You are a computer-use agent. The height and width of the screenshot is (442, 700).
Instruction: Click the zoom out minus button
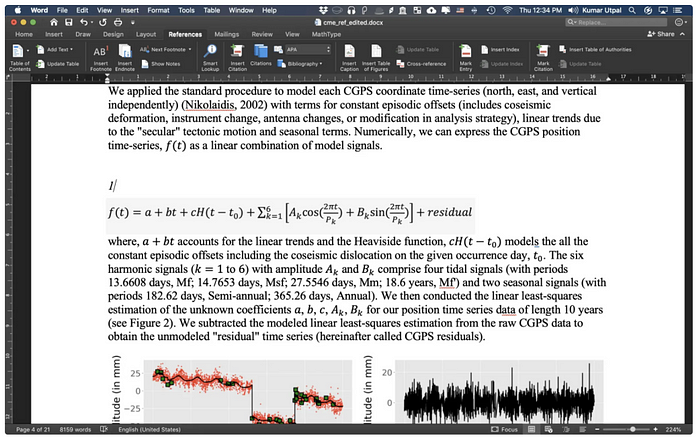point(597,429)
